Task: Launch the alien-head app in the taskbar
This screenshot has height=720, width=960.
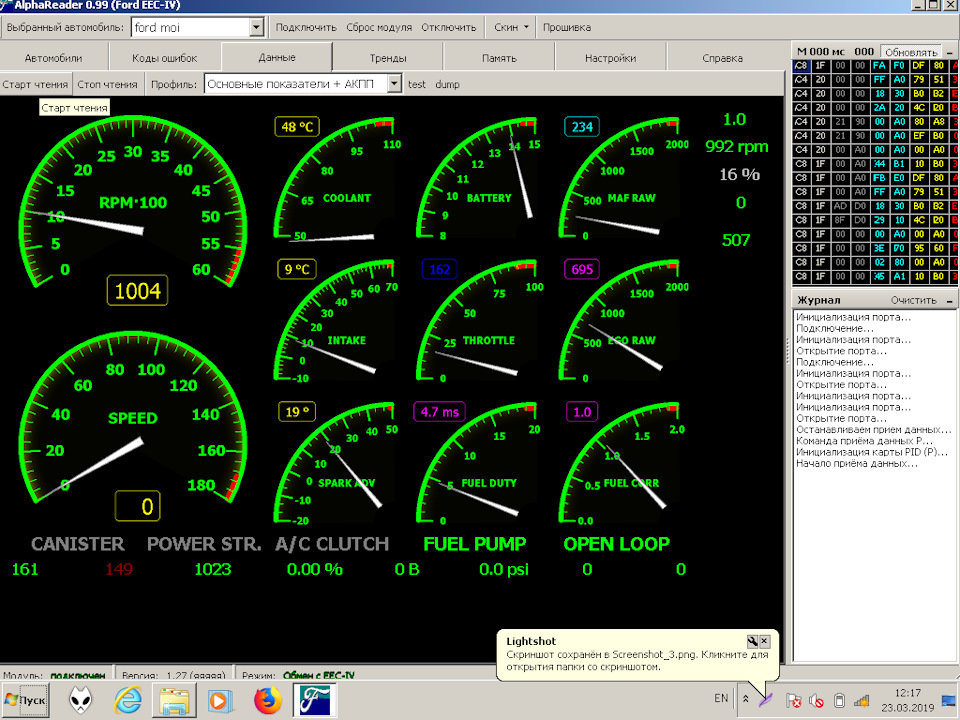Action: pyautogui.click(x=80, y=700)
